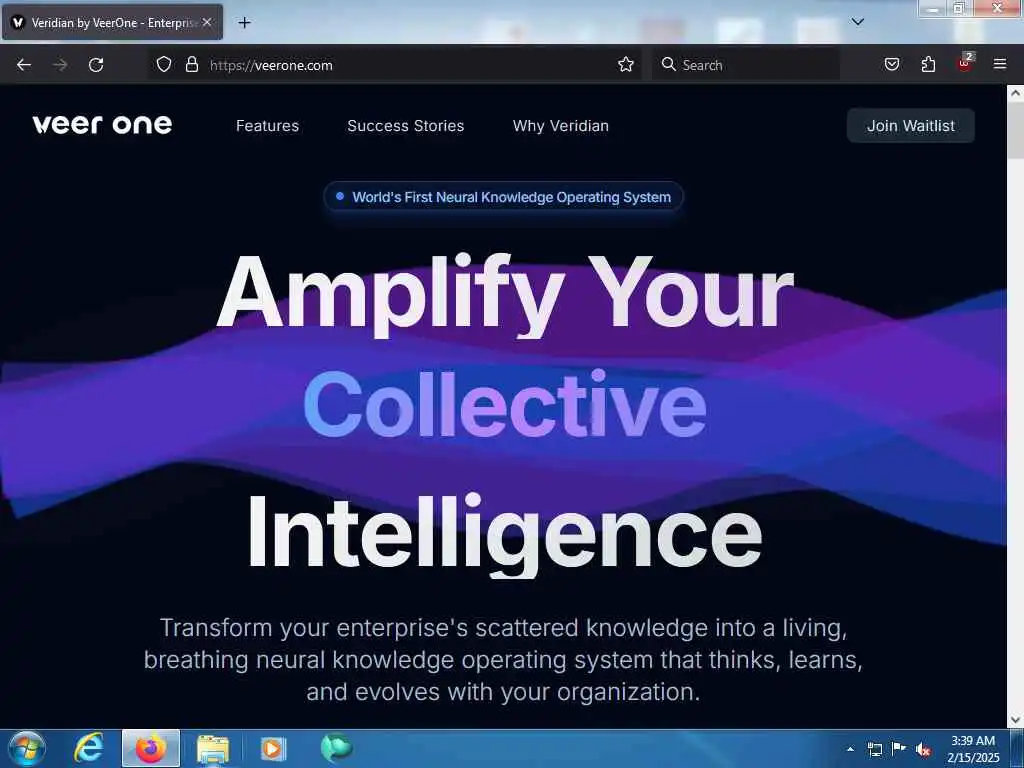This screenshot has height=768, width=1024.
Task: Click the veer one logo
Action: click(x=102, y=124)
